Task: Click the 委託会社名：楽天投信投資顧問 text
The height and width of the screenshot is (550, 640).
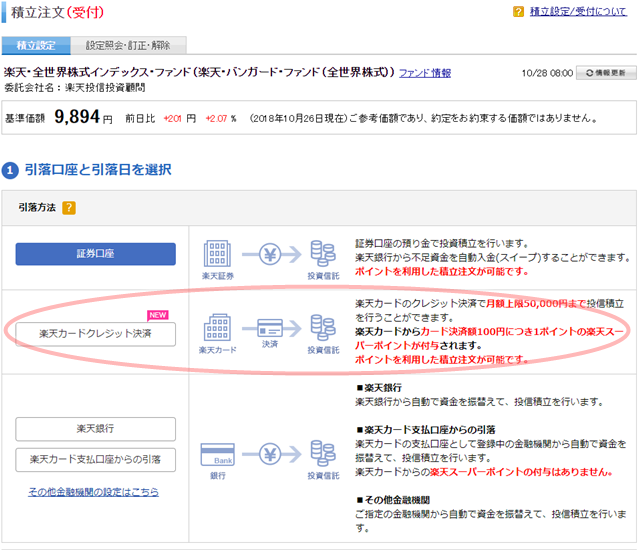Action: [75, 88]
